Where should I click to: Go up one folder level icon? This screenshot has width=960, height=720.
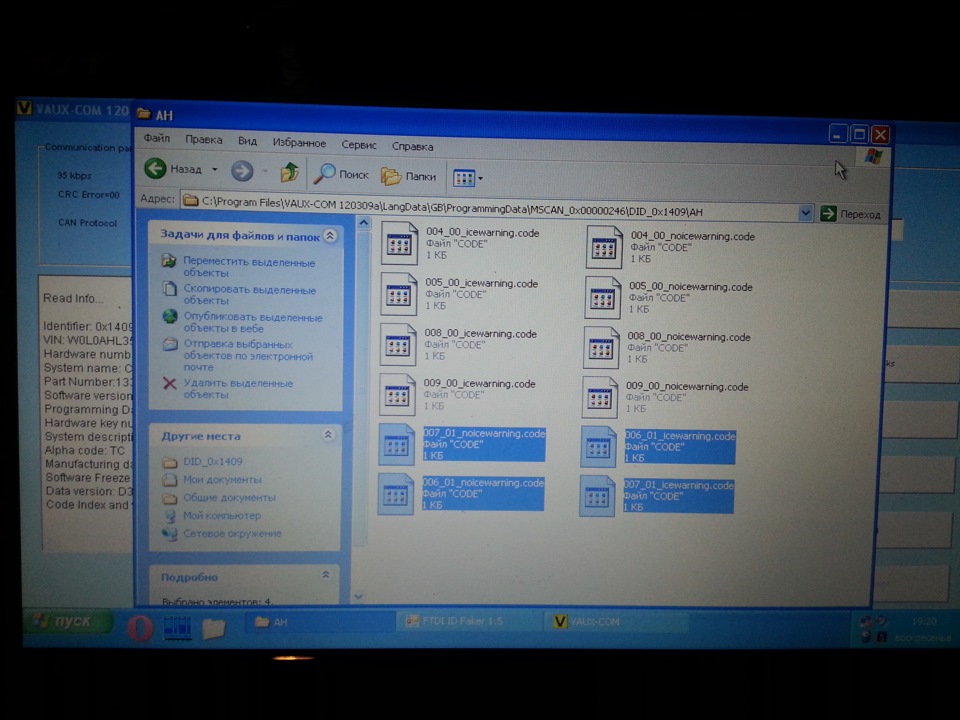tap(289, 173)
